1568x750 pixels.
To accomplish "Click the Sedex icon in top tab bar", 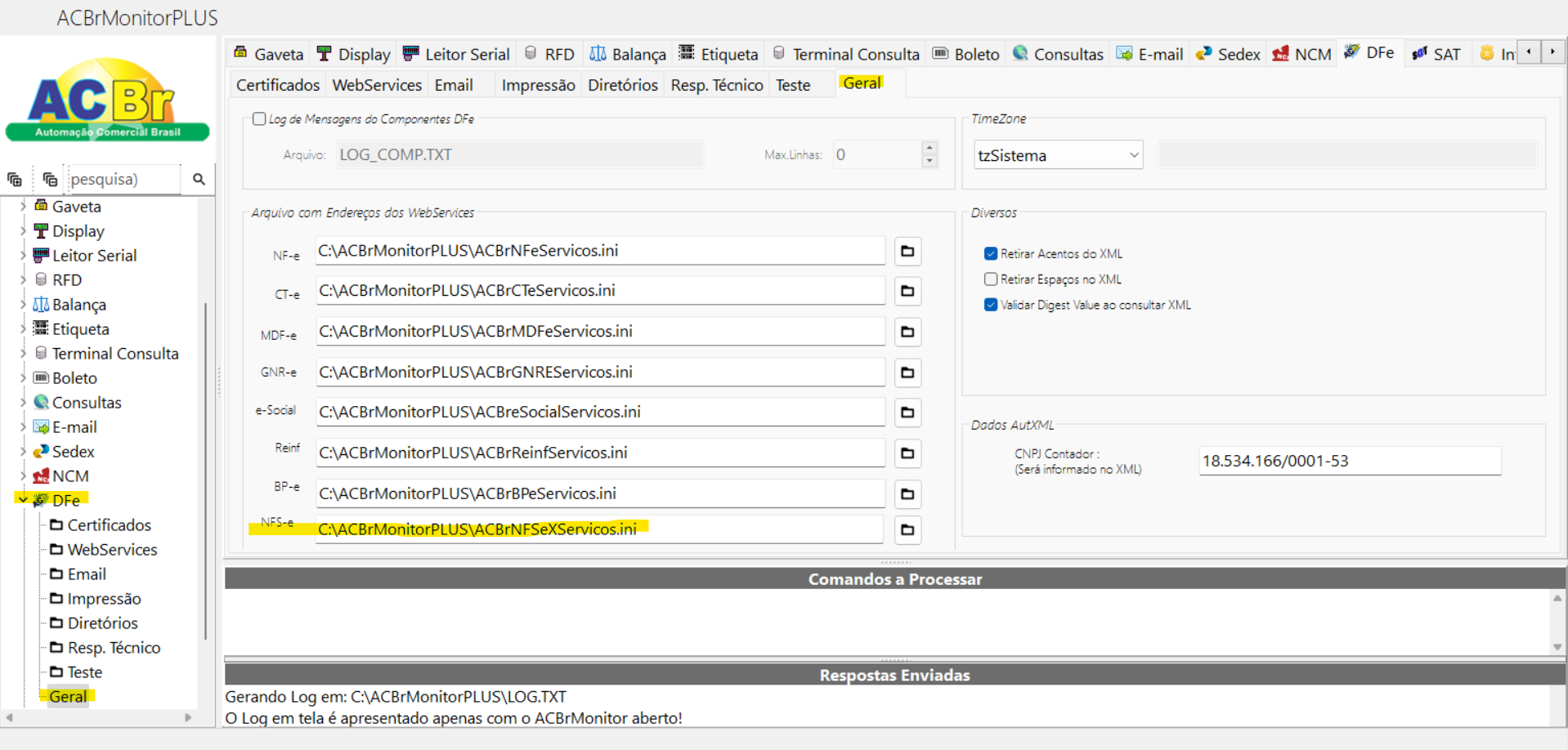I will (x=1203, y=53).
